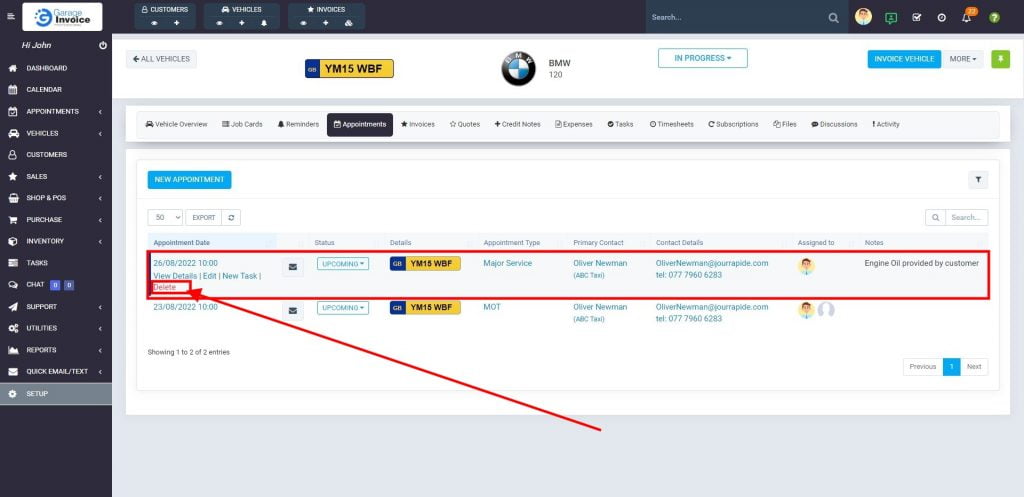Expand the MORE dropdown button
Viewport: 1024px width, 497px height.
click(964, 59)
